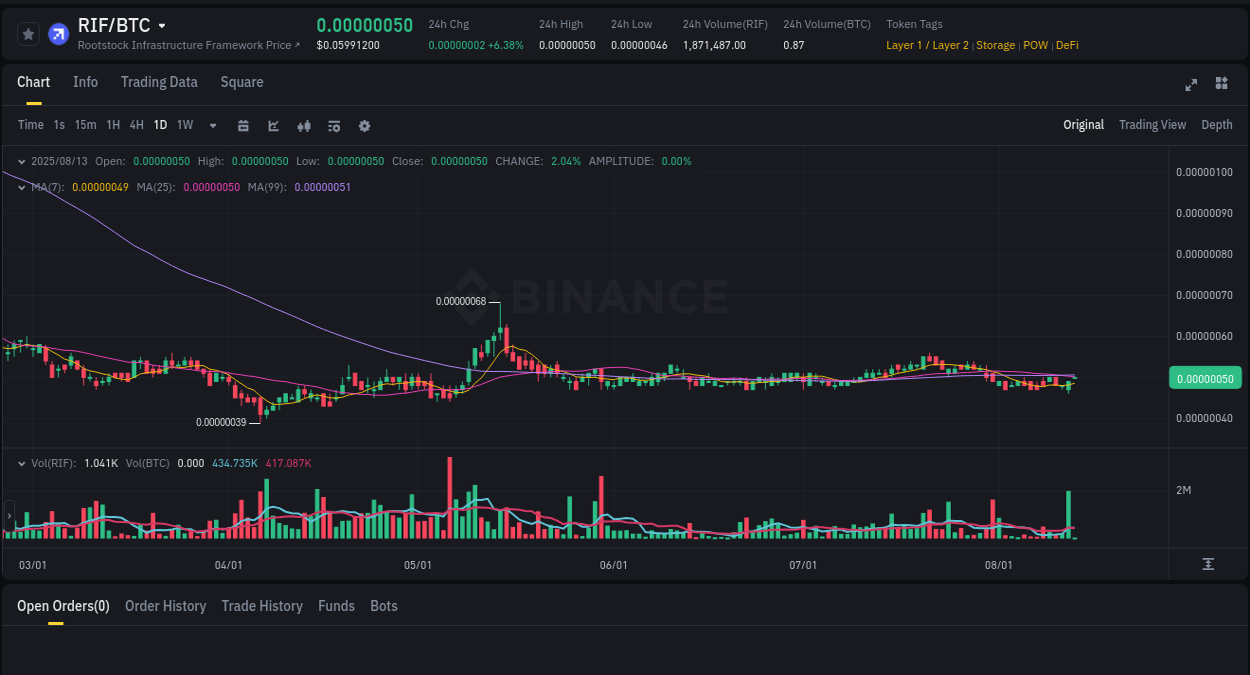Open the extra timeframe dropdown arrow

(x=212, y=125)
